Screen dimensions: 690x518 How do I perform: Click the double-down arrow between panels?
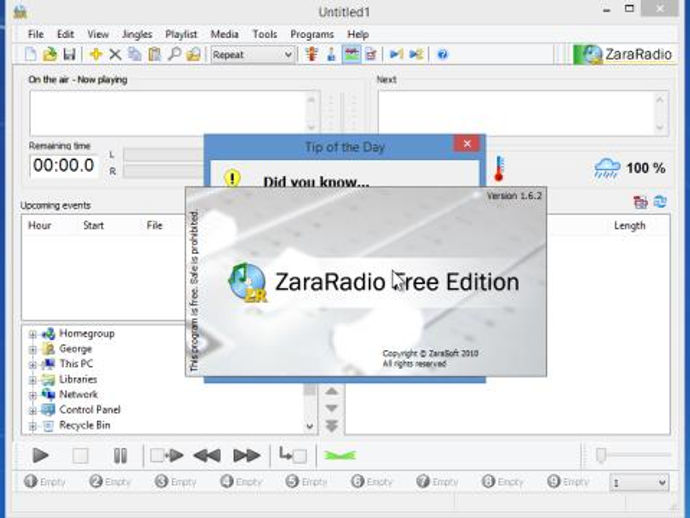332,426
